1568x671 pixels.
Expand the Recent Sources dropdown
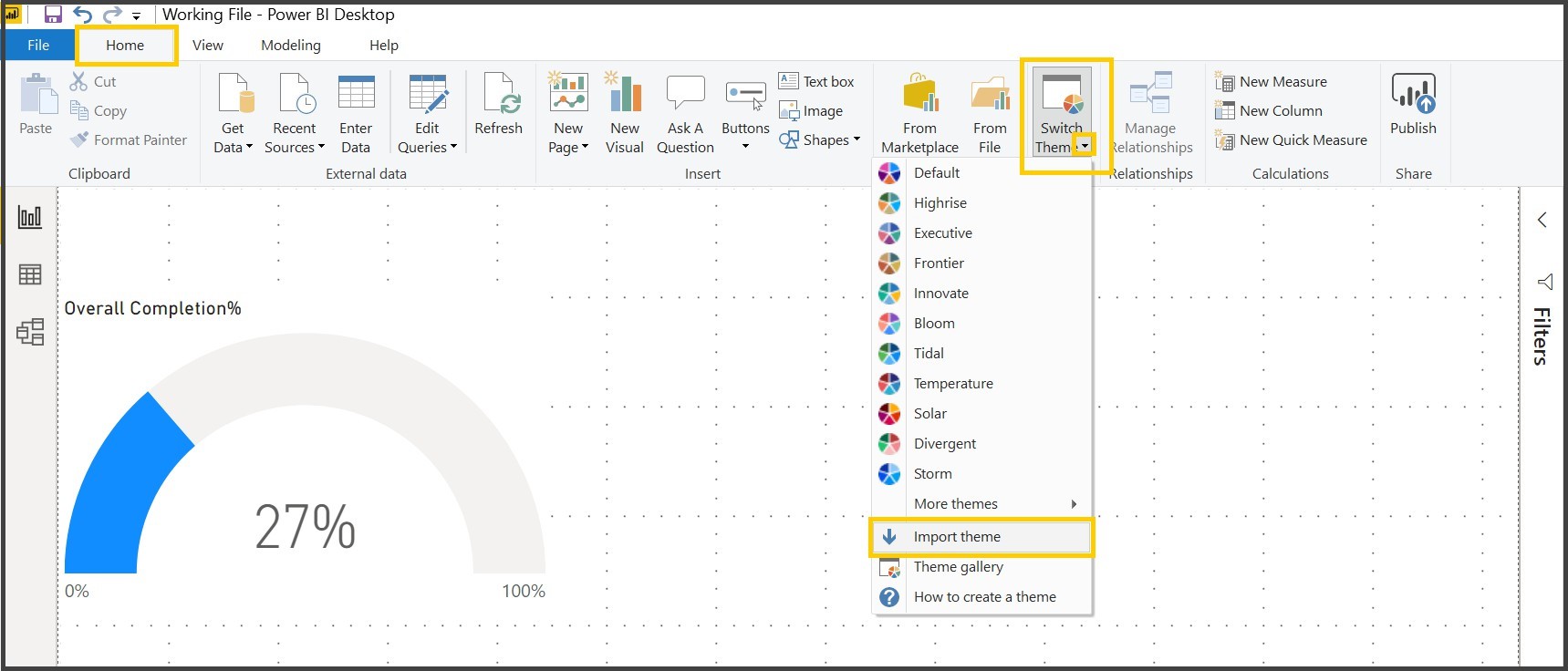tap(294, 113)
